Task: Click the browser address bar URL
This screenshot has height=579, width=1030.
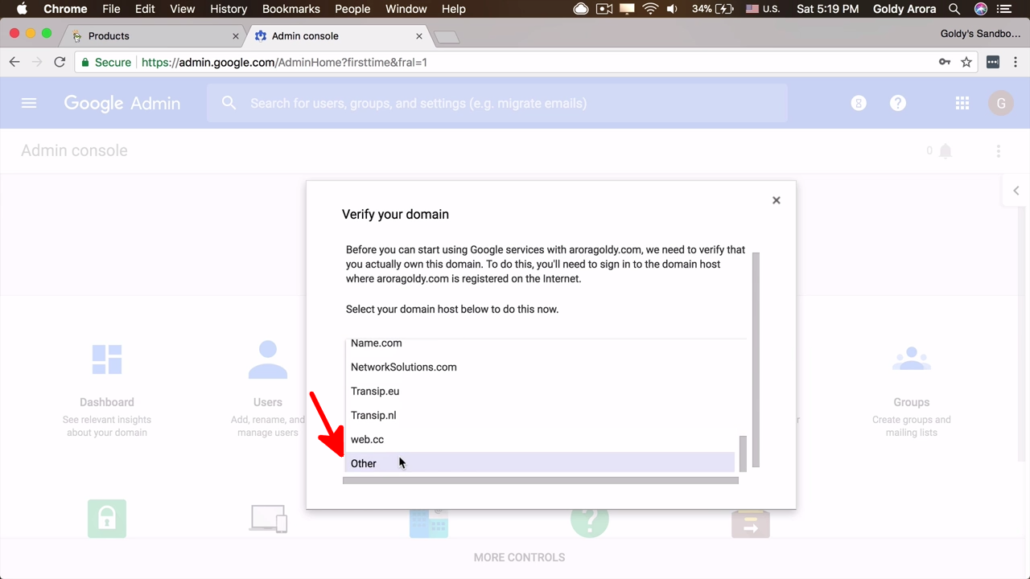Action: (x=284, y=62)
